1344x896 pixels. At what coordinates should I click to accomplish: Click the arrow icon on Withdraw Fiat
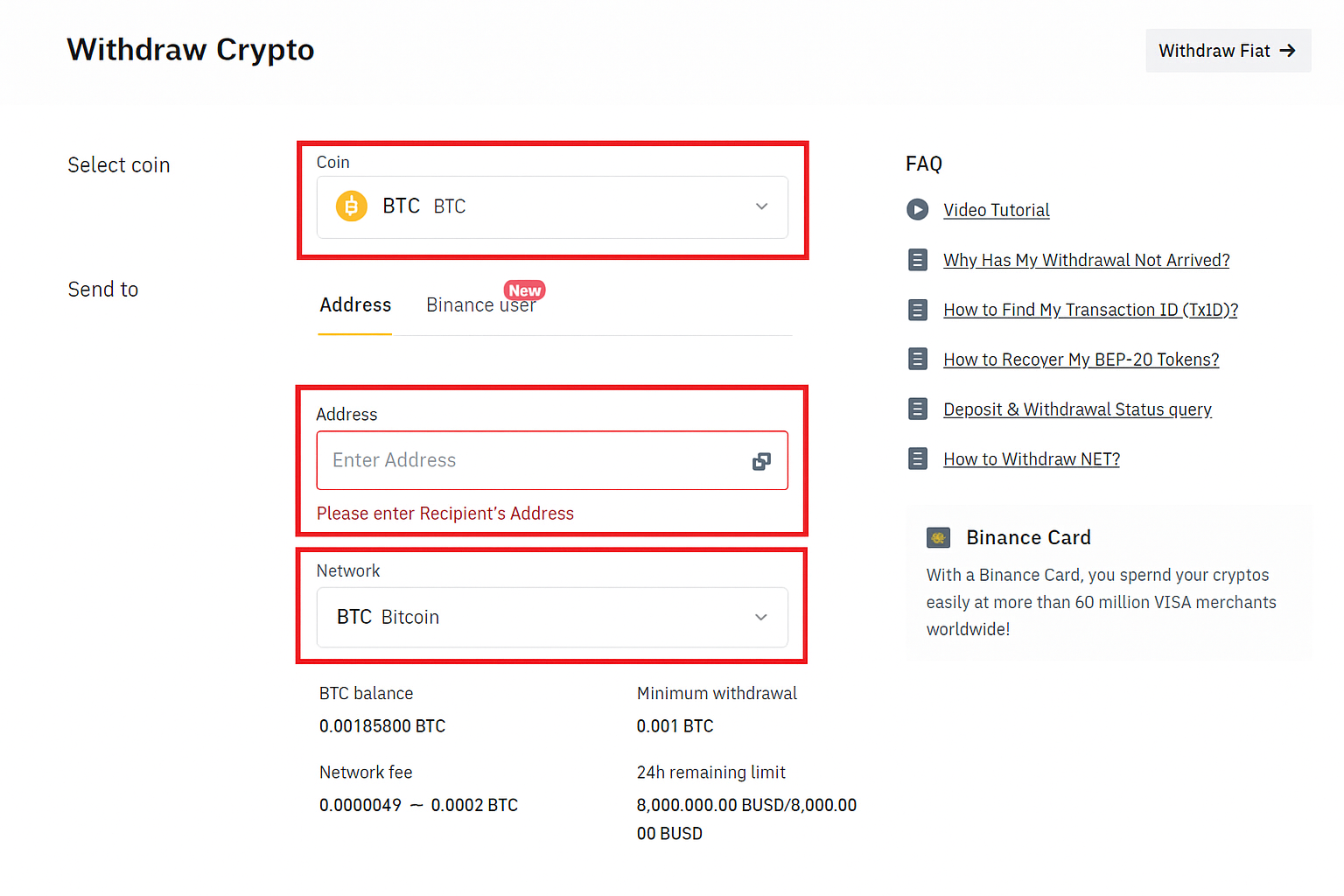tap(1288, 51)
